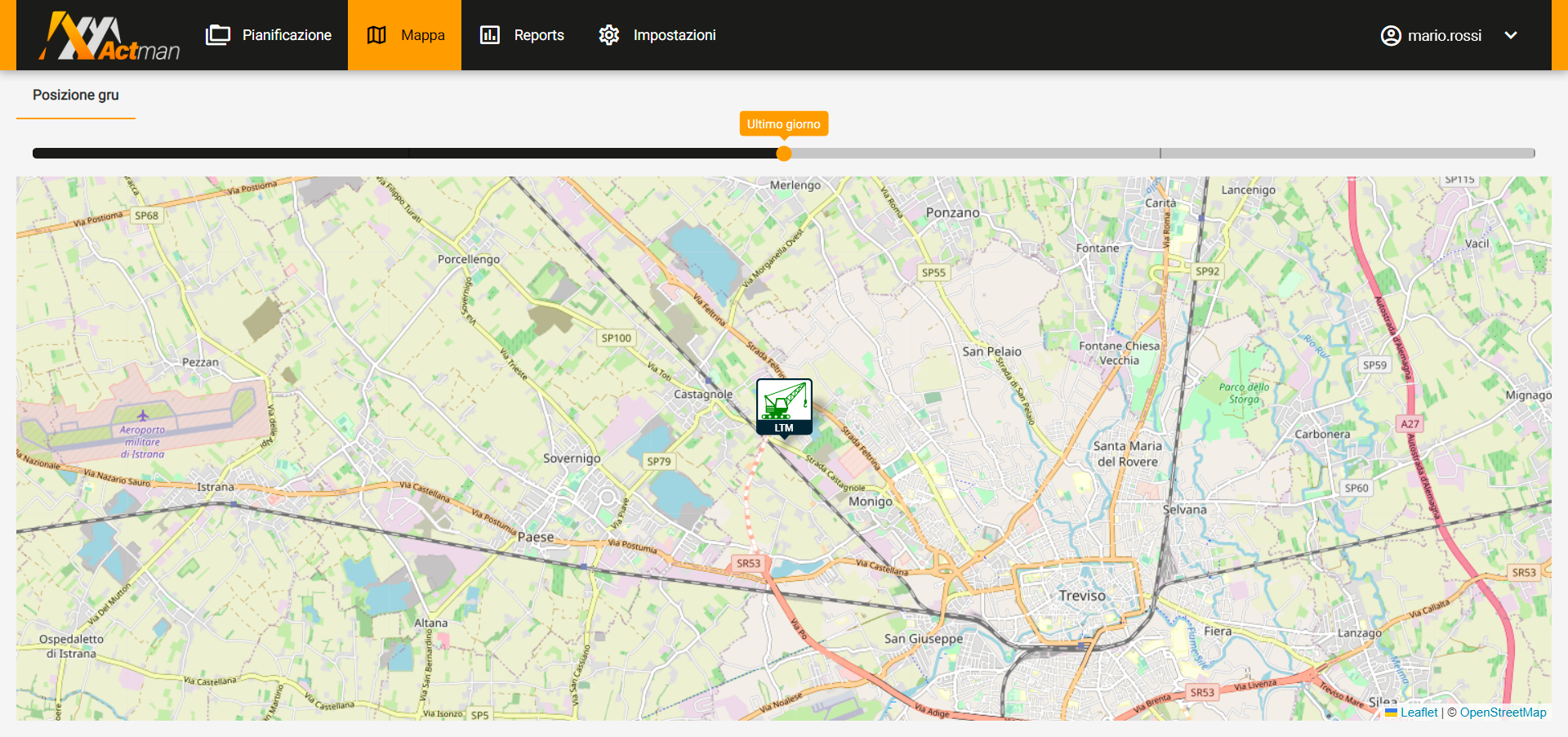Click the Treviso city label on map

(1082, 596)
